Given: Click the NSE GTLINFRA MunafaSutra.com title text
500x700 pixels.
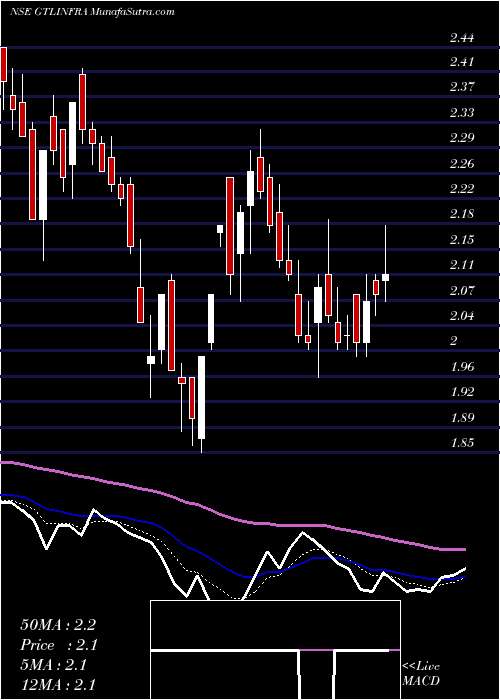Looking at the screenshot, I should click(x=92, y=12).
